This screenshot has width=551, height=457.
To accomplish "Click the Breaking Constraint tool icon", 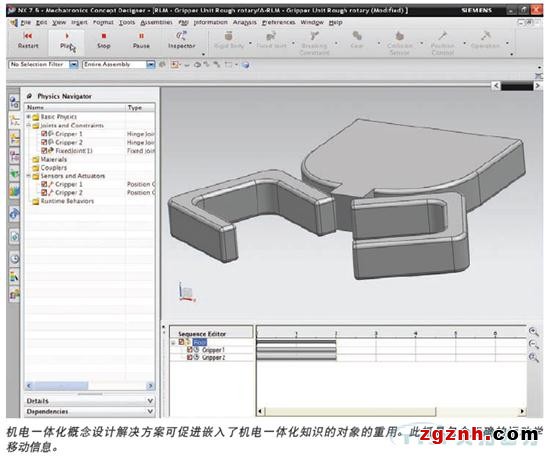I will point(315,36).
